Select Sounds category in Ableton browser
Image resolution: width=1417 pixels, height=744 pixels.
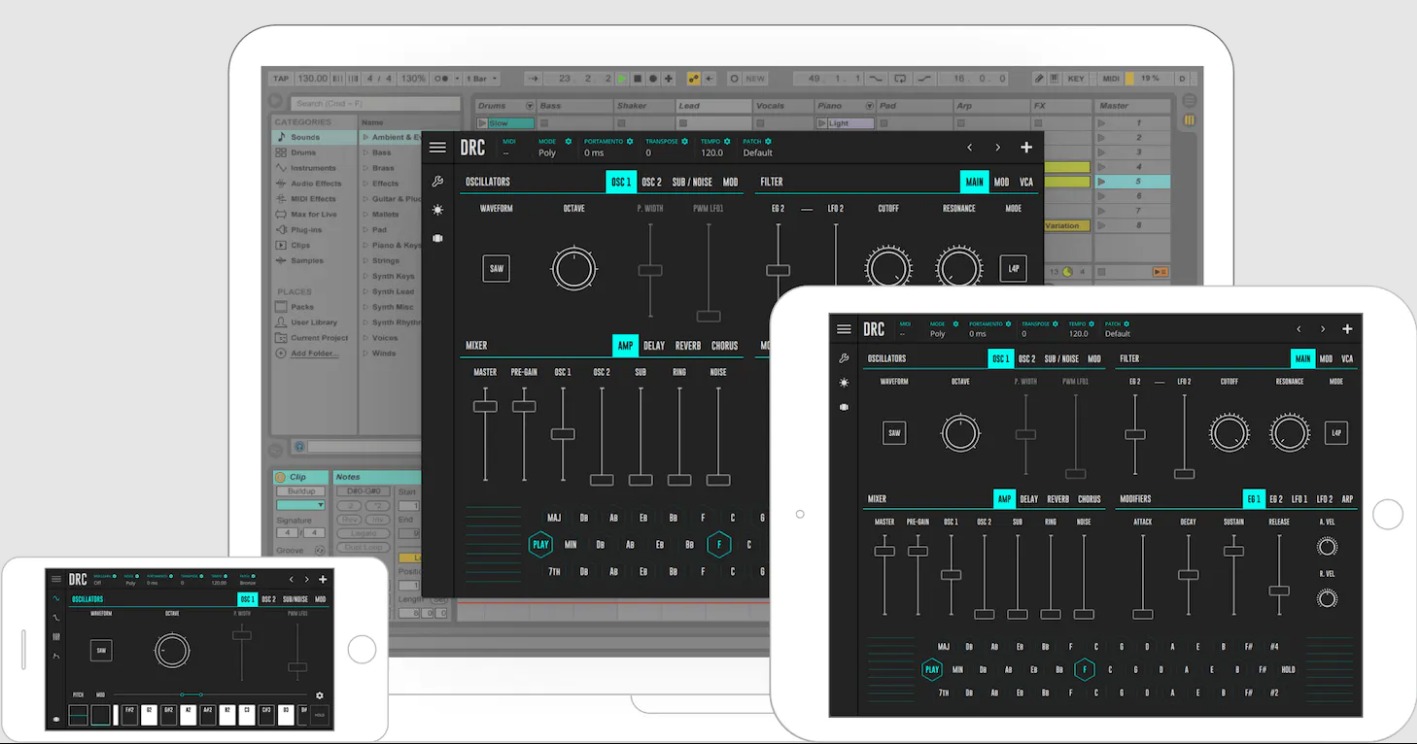click(x=313, y=137)
